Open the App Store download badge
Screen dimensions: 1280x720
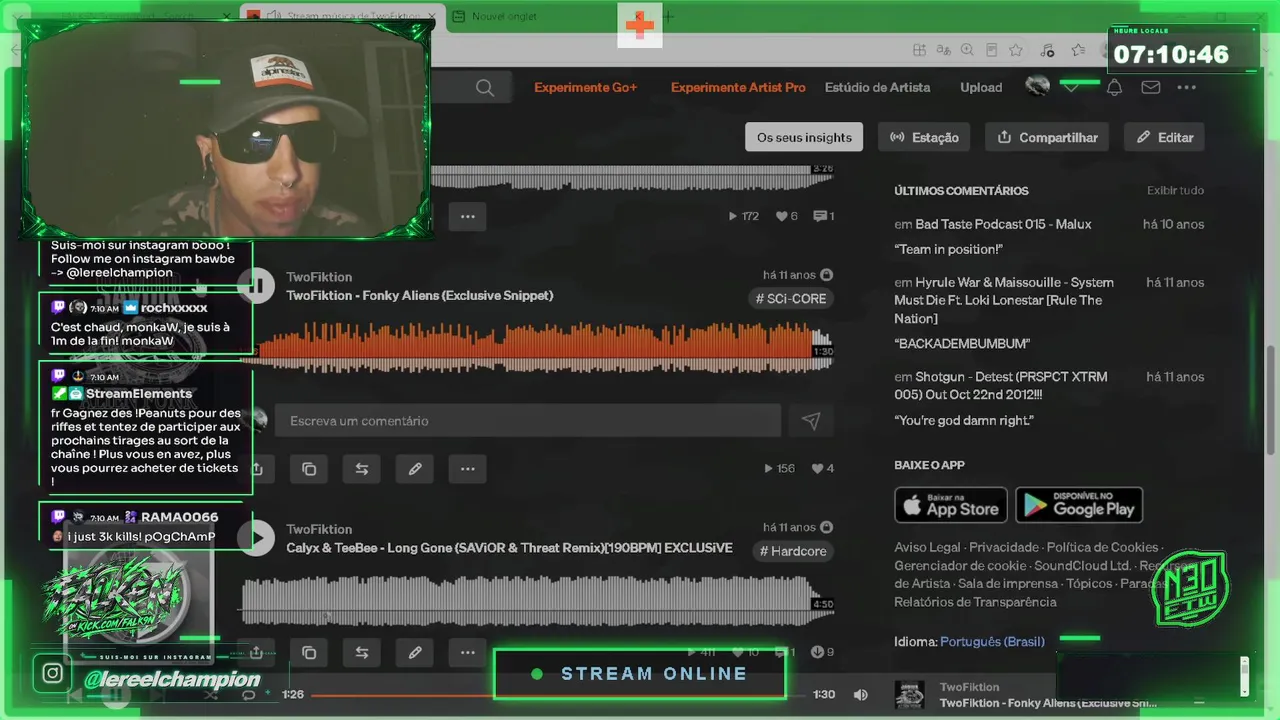click(x=950, y=505)
